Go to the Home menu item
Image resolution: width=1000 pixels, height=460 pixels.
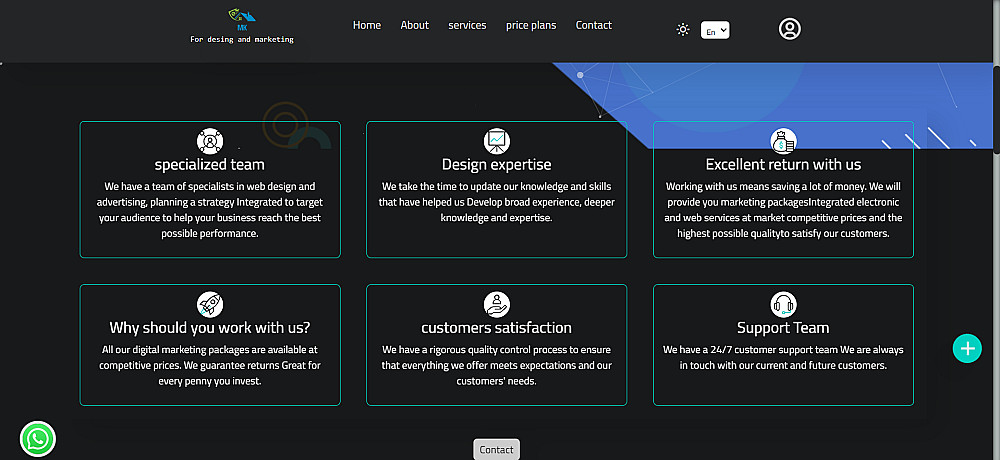pos(367,26)
